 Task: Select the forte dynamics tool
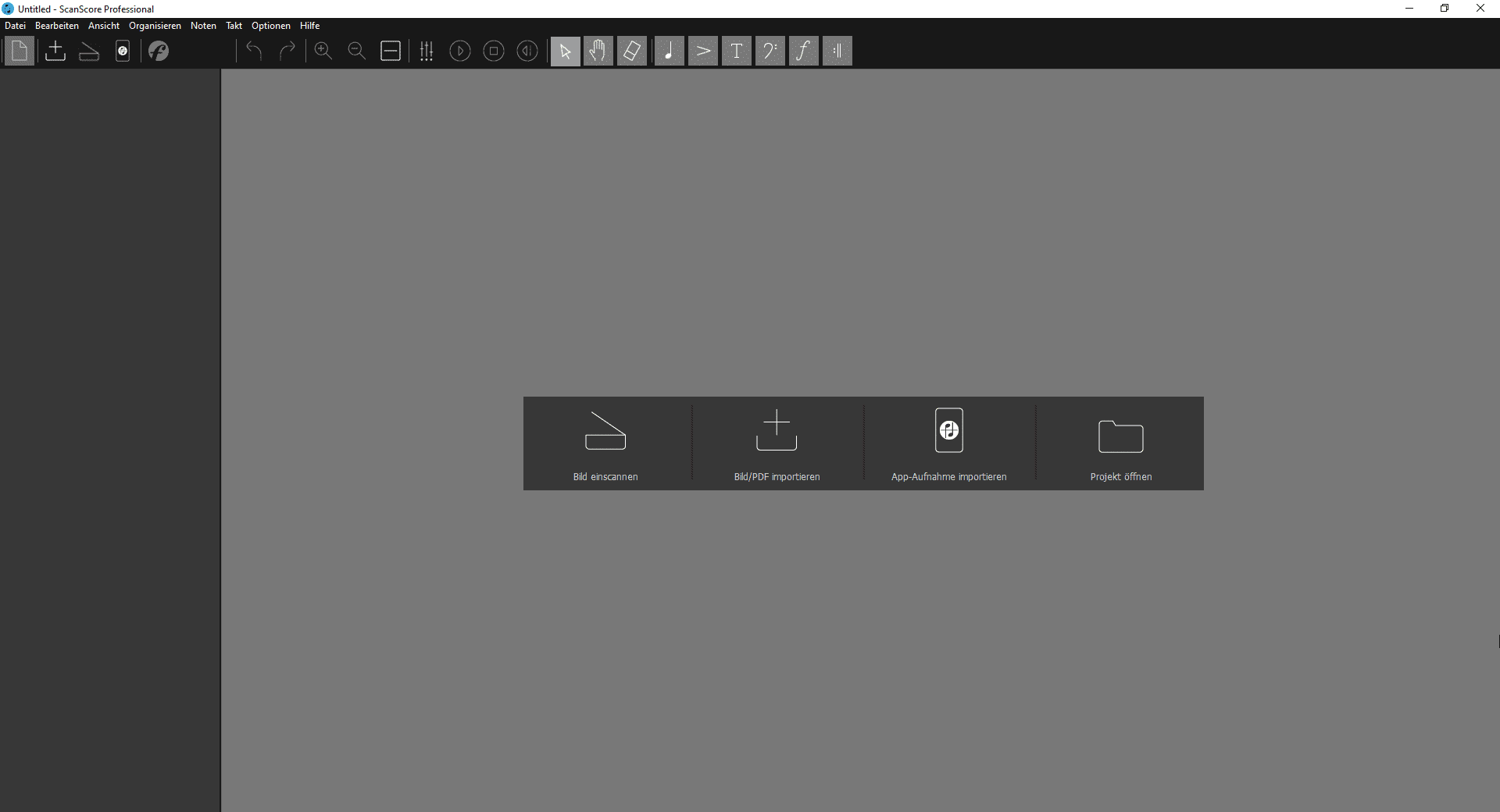coord(804,52)
